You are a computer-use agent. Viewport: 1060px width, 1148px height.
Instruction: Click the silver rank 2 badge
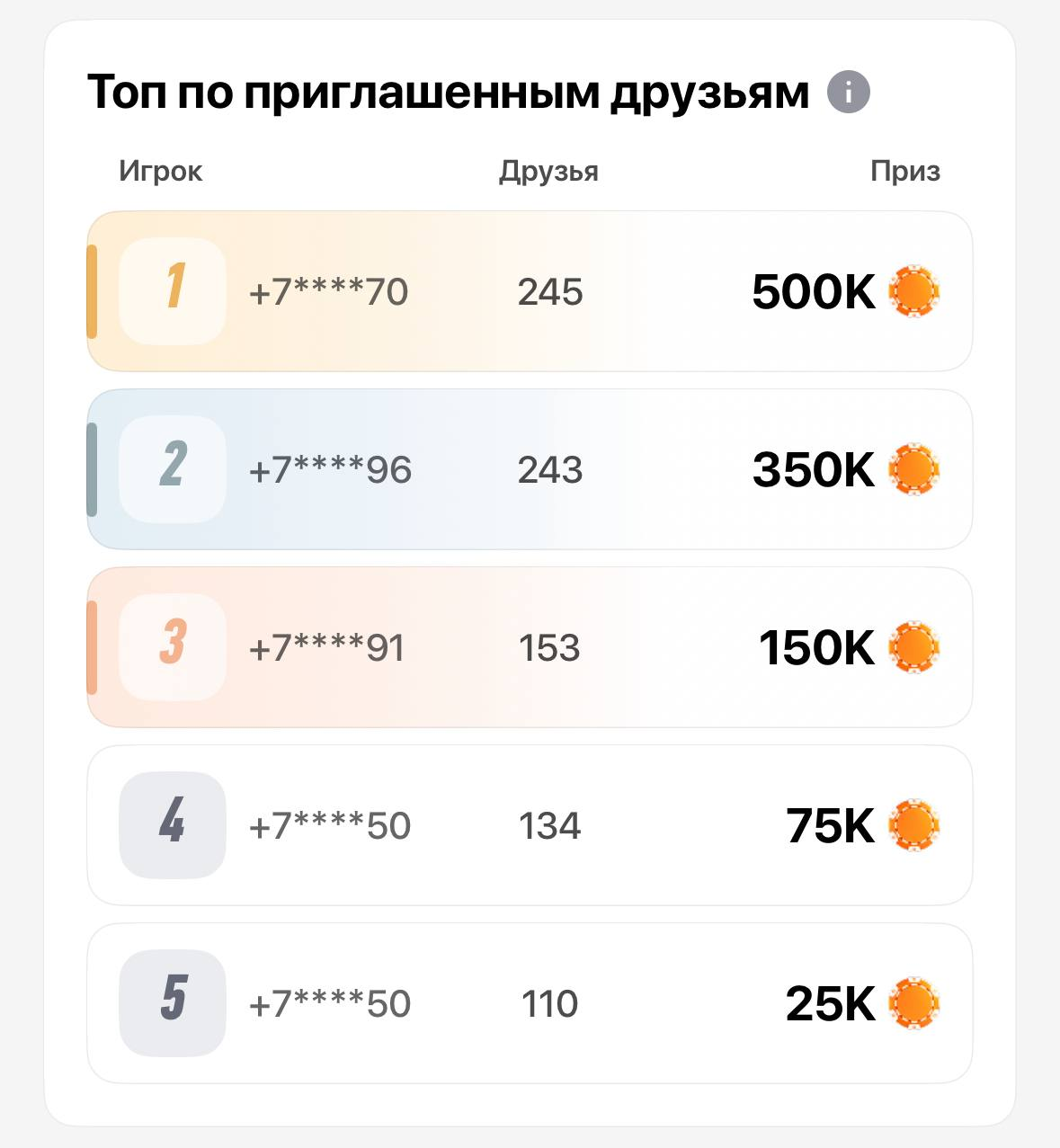pyautogui.click(x=173, y=469)
